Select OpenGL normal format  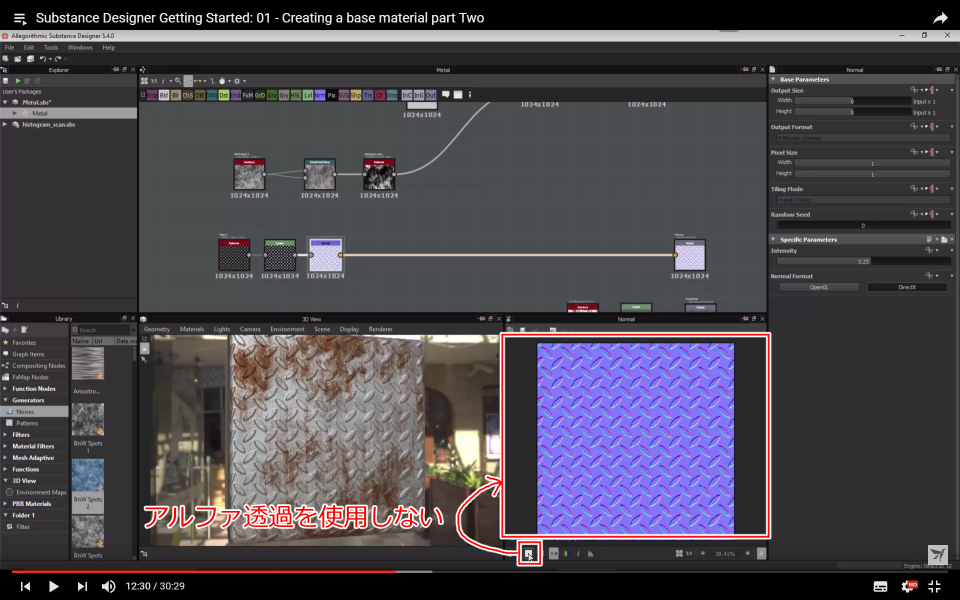(819, 287)
